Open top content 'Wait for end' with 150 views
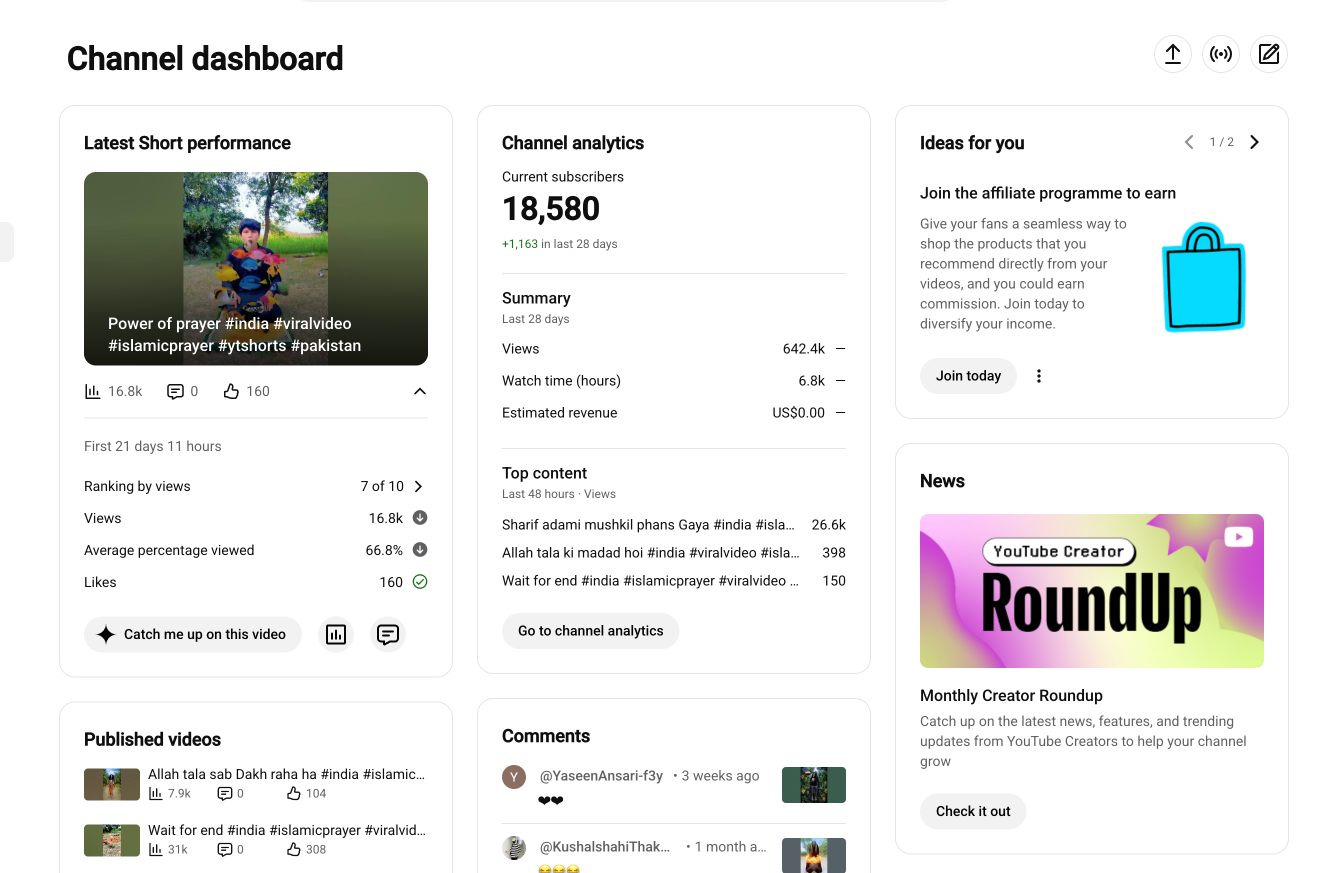1339x873 pixels. [x=651, y=580]
